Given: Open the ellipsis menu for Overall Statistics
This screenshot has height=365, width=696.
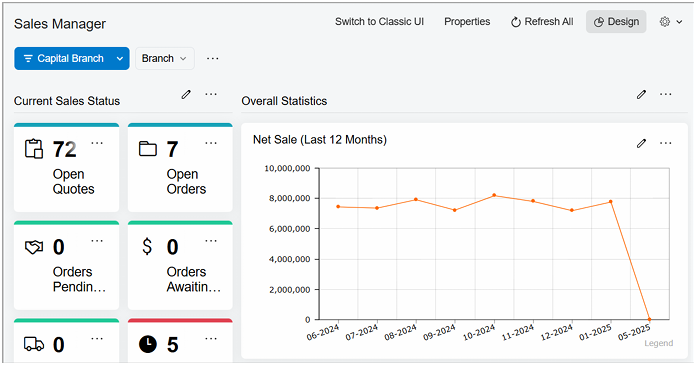Looking at the screenshot, I should [665, 94].
